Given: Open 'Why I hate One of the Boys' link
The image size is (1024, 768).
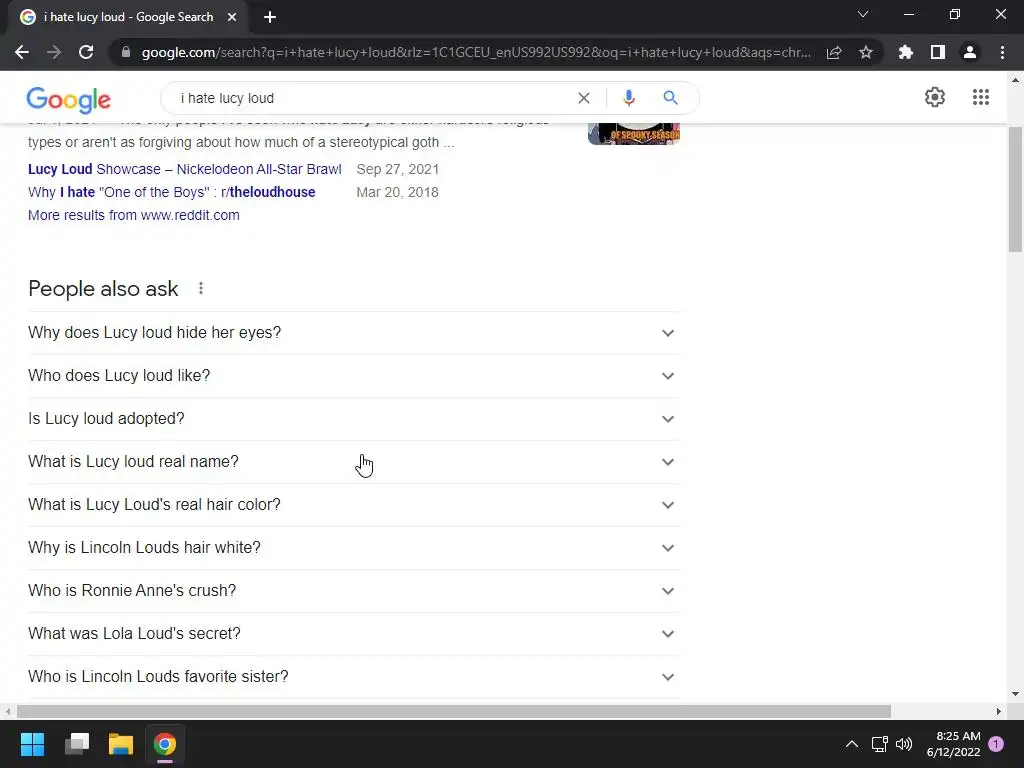Looking at the screenshot, I should point(172,192).
